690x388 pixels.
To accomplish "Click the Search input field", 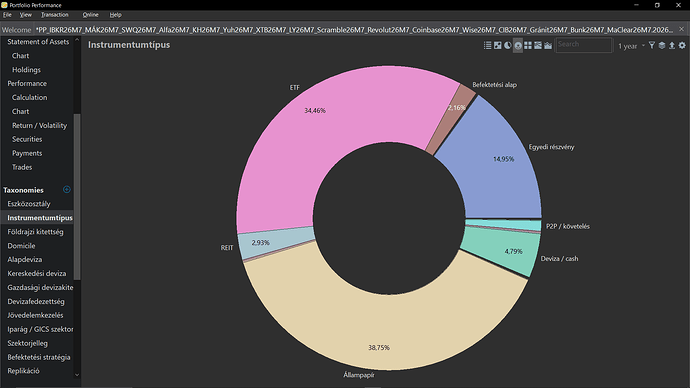I will tap(584, 45).
